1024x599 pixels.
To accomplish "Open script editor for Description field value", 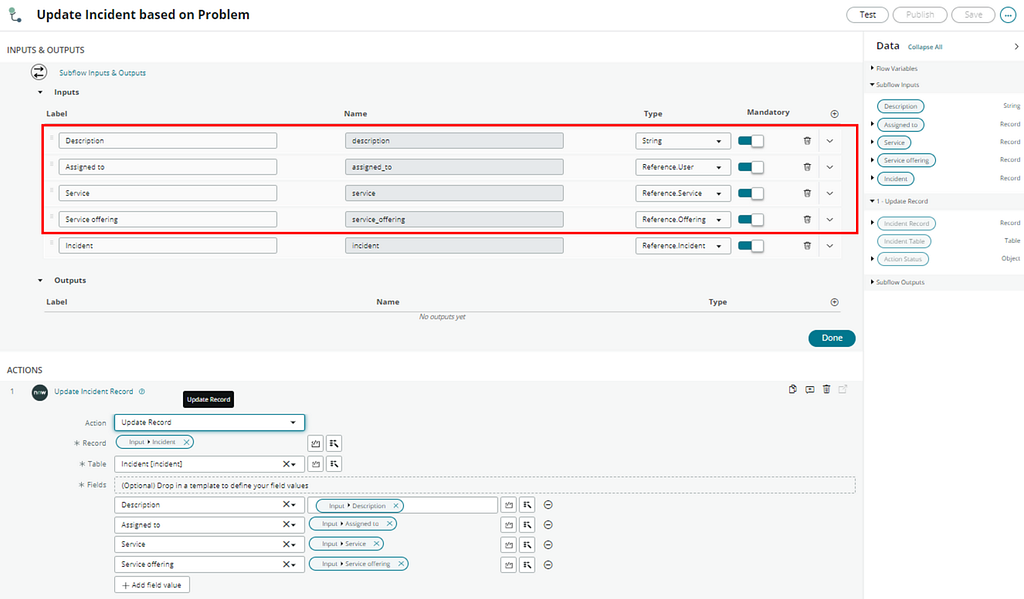I will click(509, 505).
